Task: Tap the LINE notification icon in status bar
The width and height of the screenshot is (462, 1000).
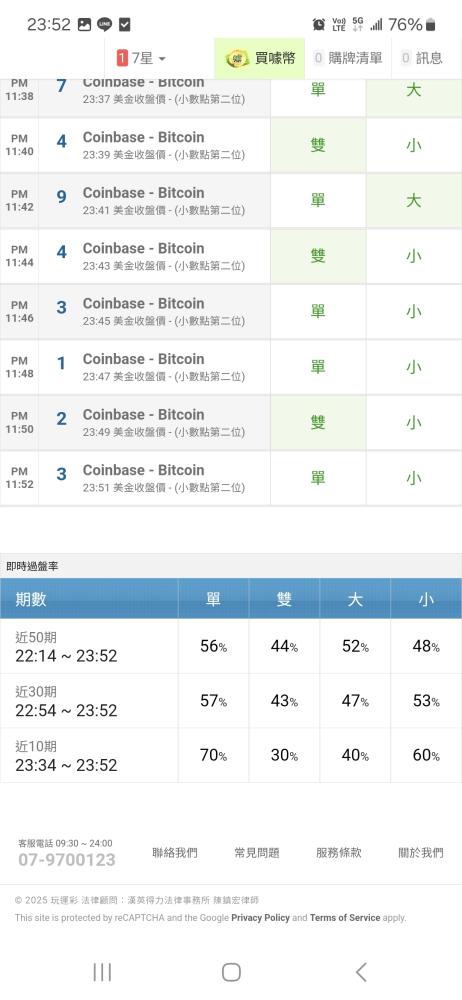Action: (x=104, y=25)
